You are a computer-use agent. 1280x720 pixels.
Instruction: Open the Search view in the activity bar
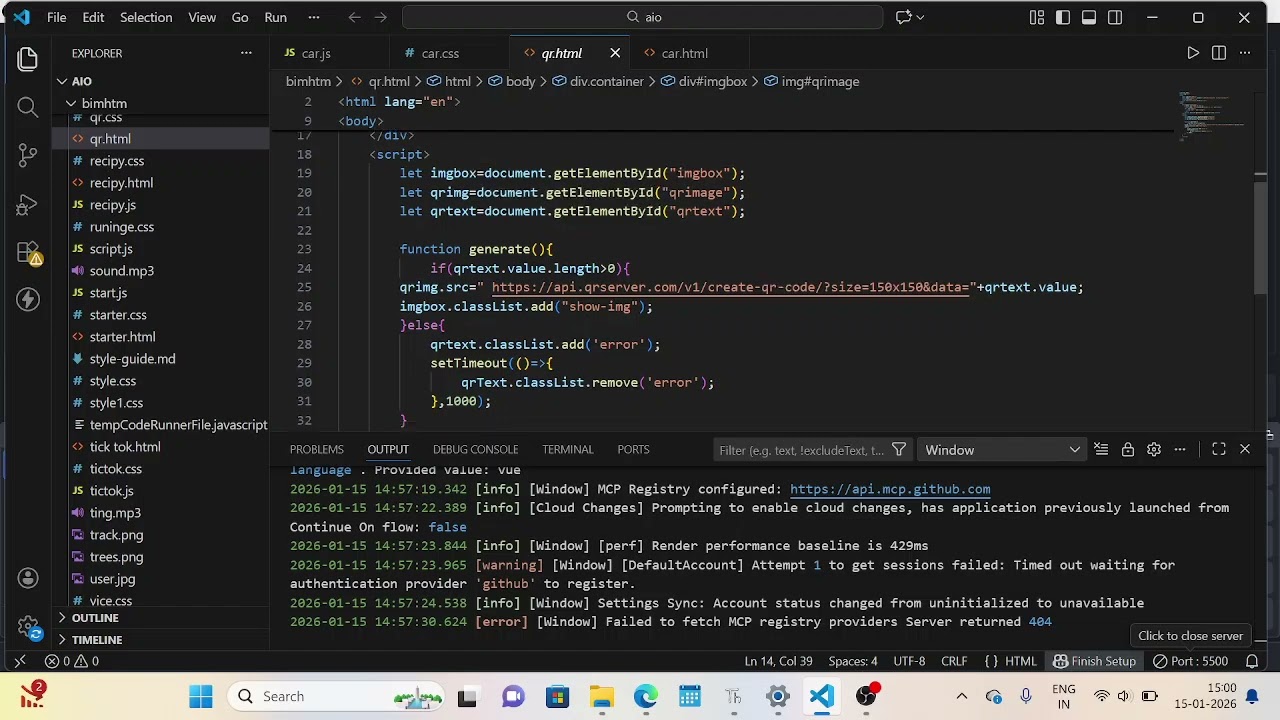click(27, 107)
